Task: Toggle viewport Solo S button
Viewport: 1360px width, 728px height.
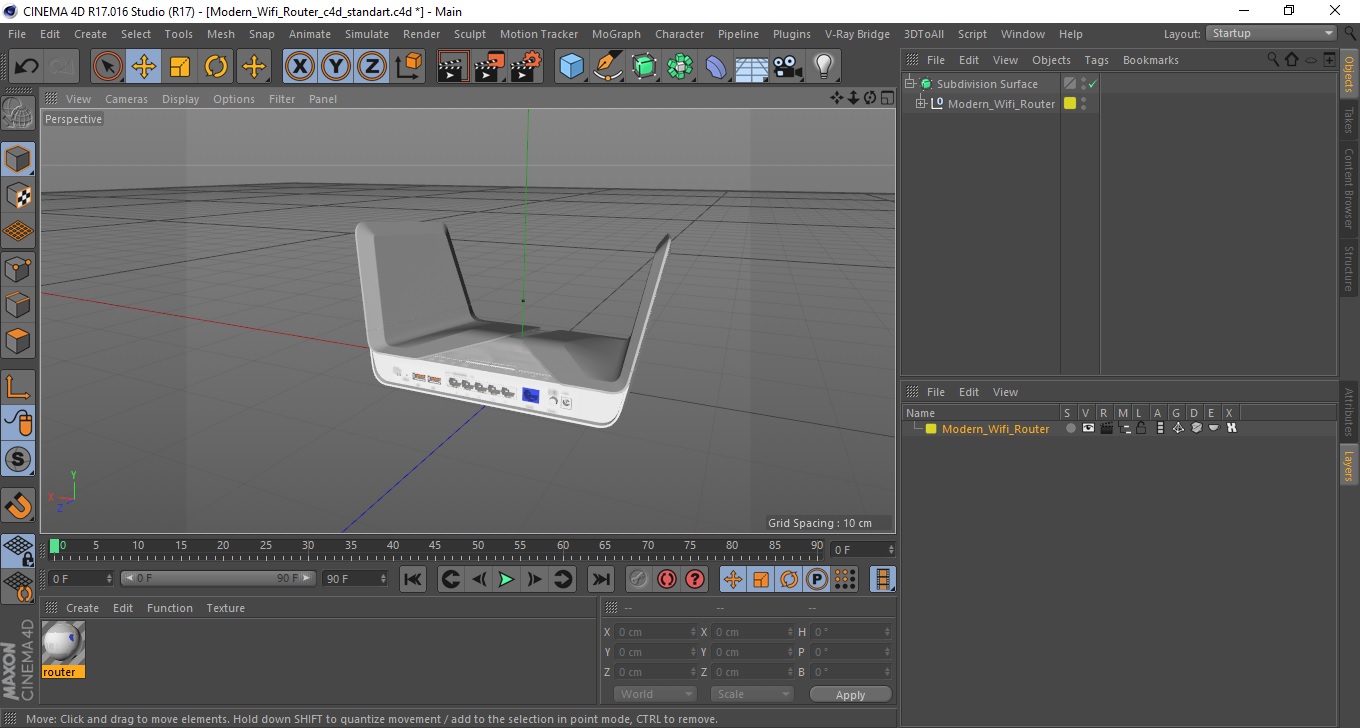Action: click(18, 460)
